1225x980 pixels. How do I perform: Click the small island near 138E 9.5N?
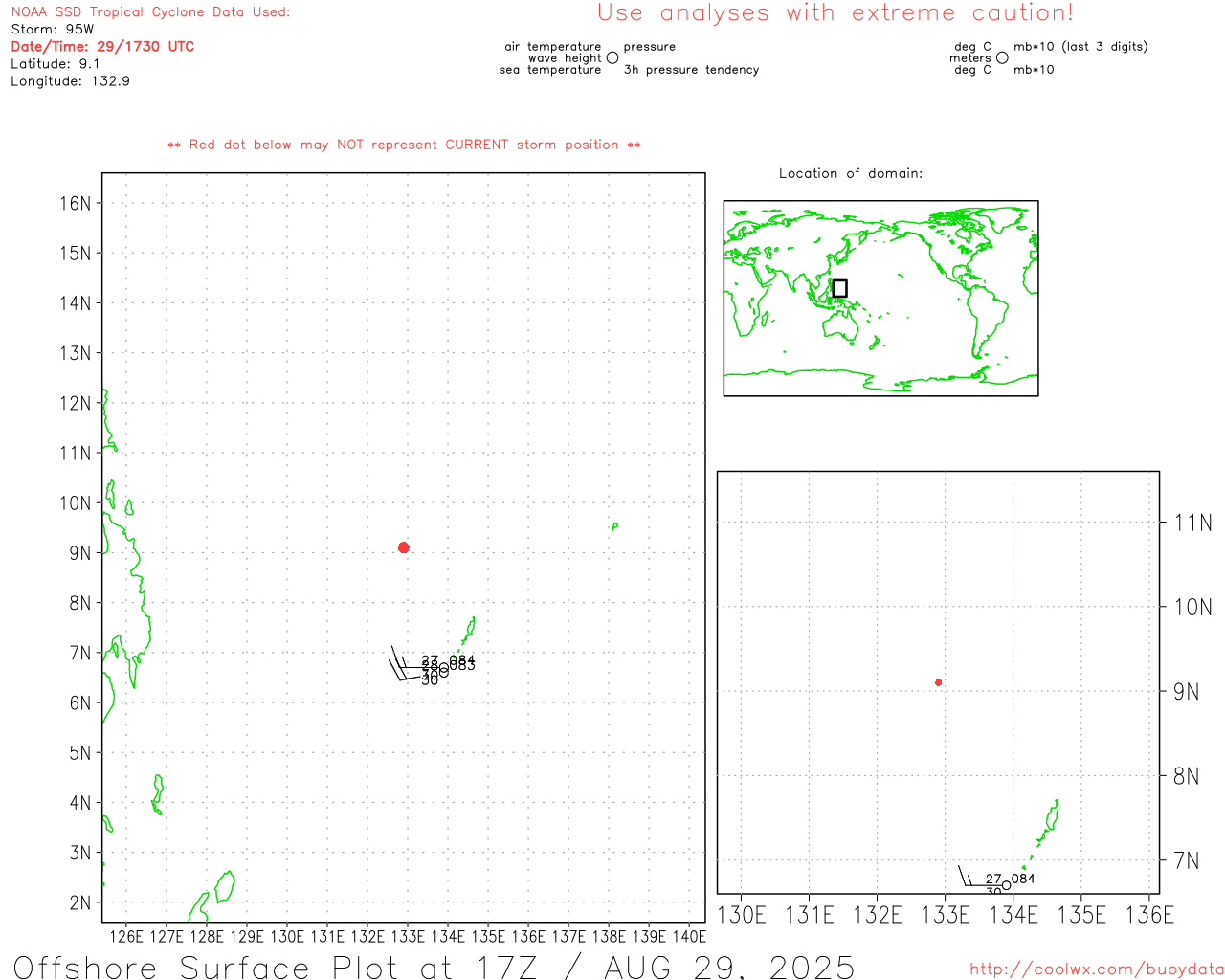tap(614, 526)
